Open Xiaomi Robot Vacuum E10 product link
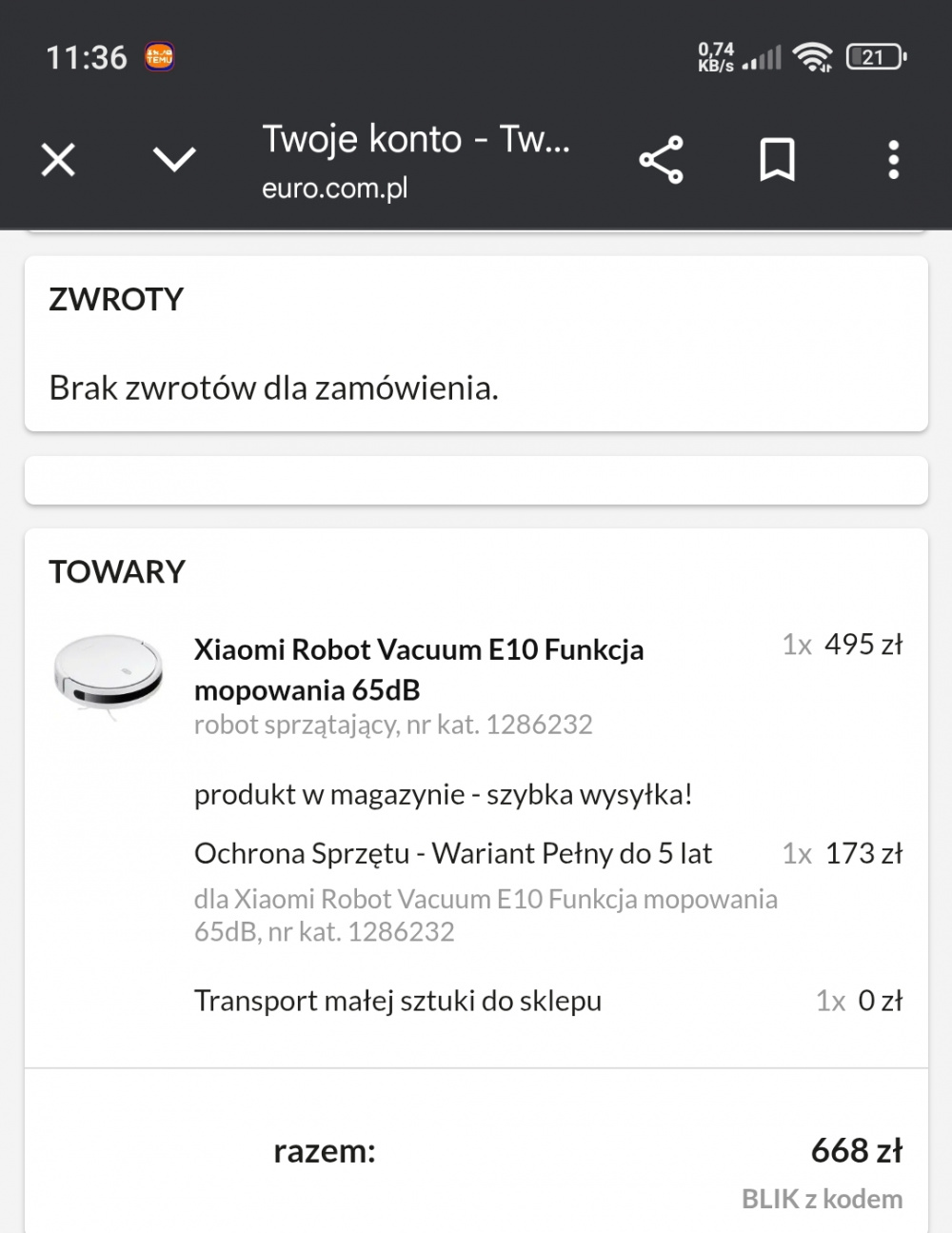 click(419, 669)
